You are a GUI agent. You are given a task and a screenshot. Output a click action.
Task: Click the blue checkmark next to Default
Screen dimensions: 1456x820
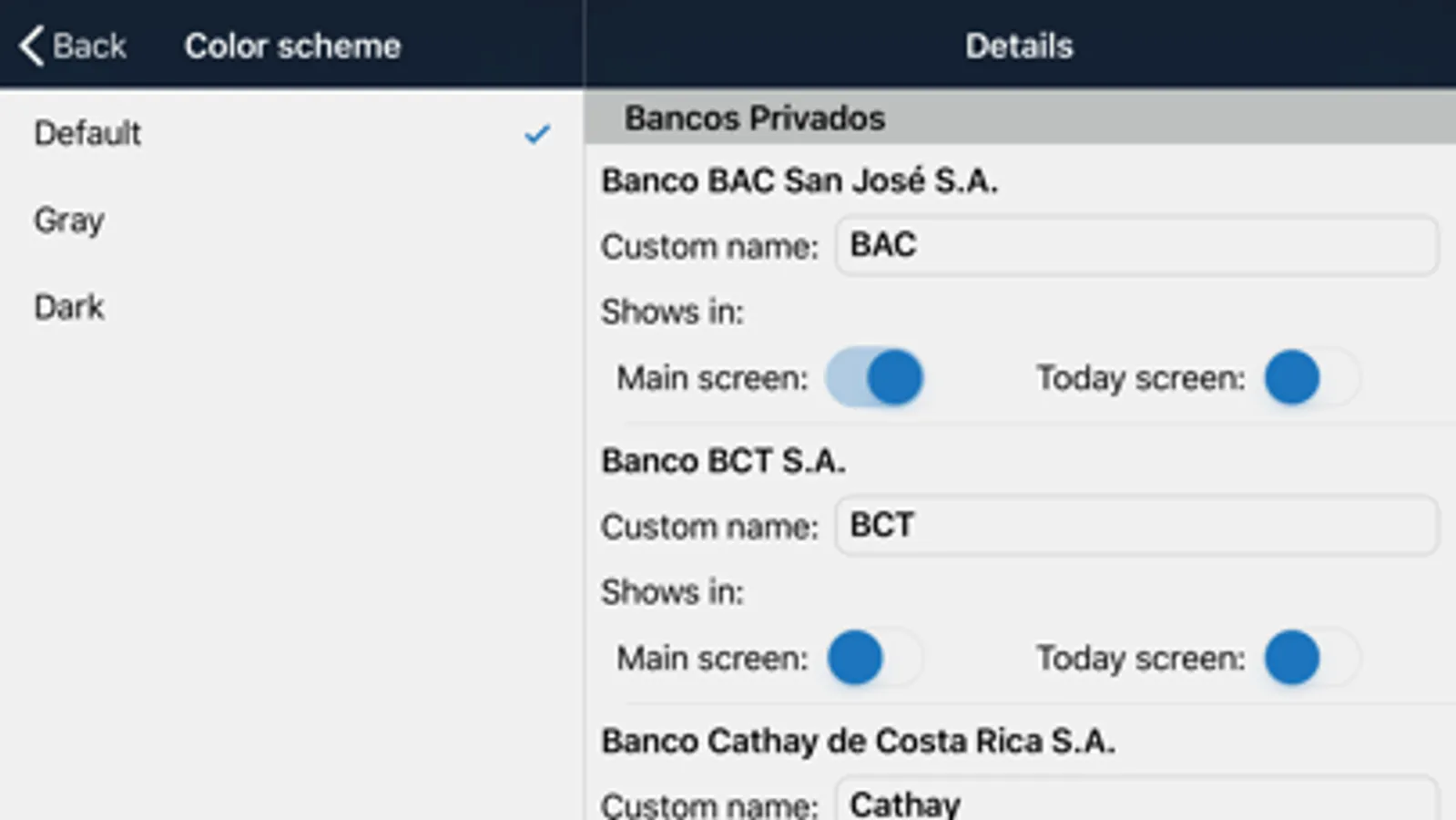coord(537,135)
